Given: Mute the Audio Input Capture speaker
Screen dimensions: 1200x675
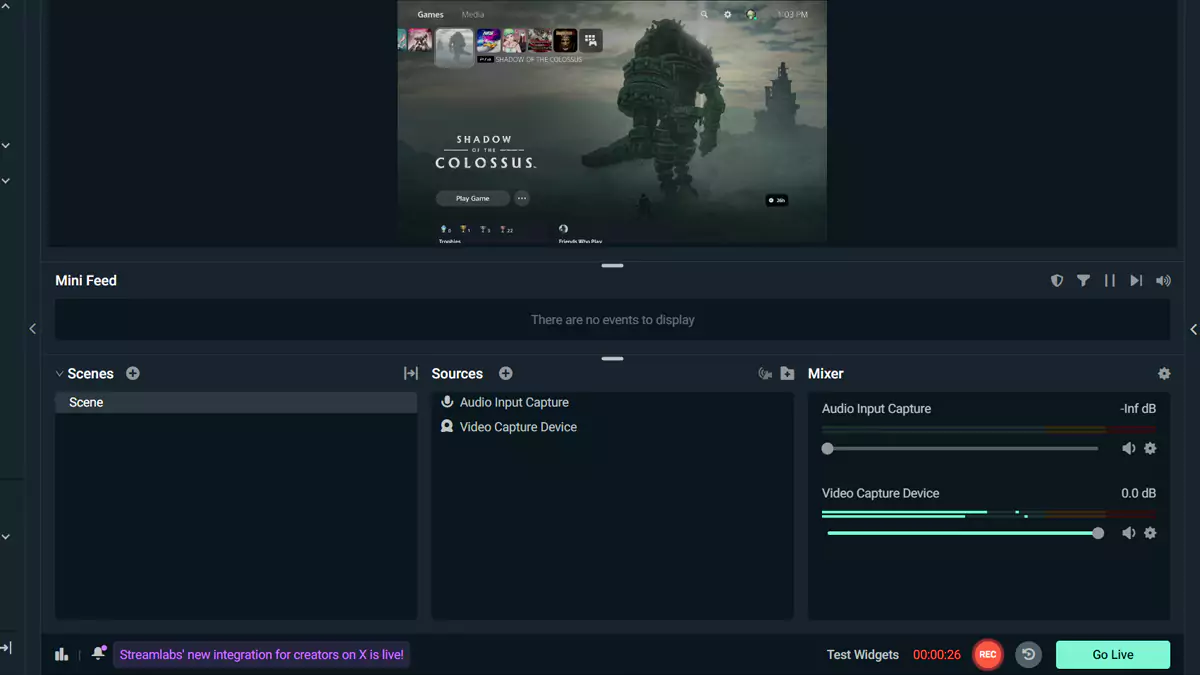Looking at the screenshot, I should pos(1128,448).
